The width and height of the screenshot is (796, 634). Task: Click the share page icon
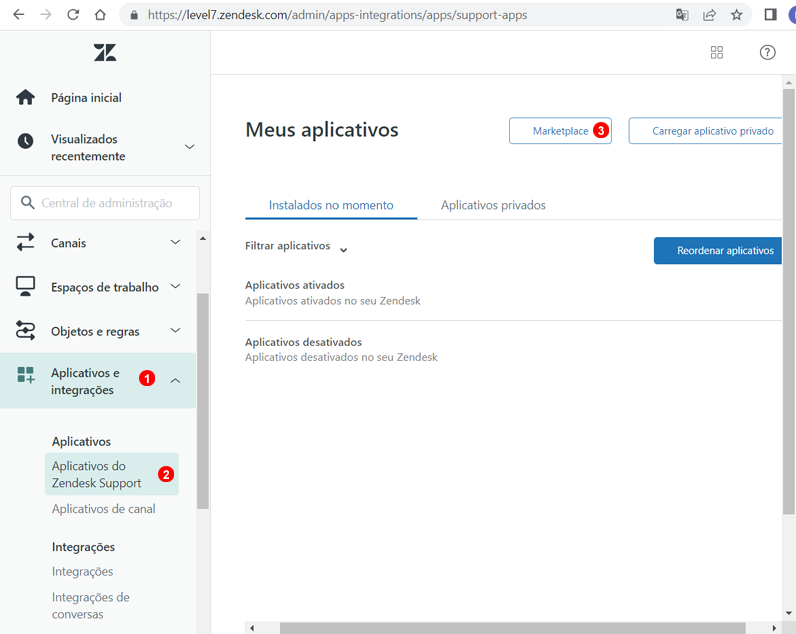709,15
